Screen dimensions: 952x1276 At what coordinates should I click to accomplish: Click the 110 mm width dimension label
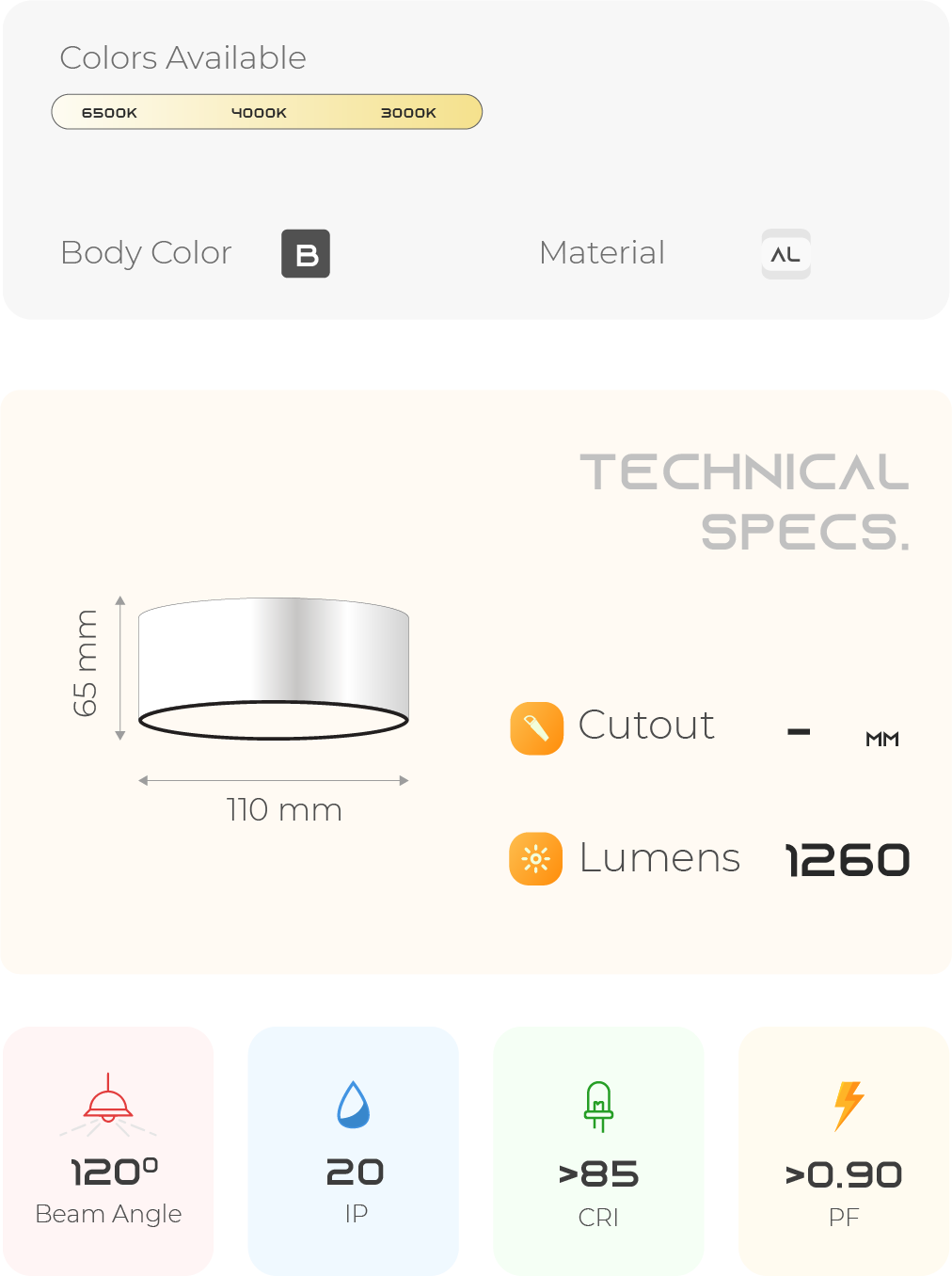coord(284,810)
